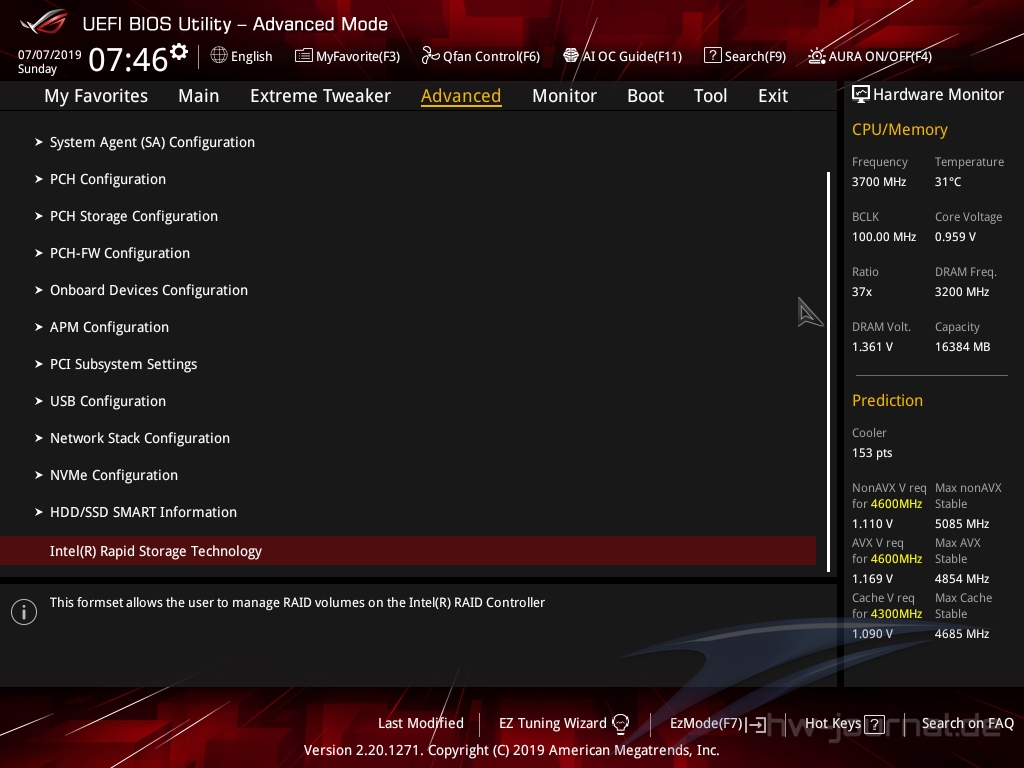
Task: Open the My Favorites tab
Action: [96, 96]
